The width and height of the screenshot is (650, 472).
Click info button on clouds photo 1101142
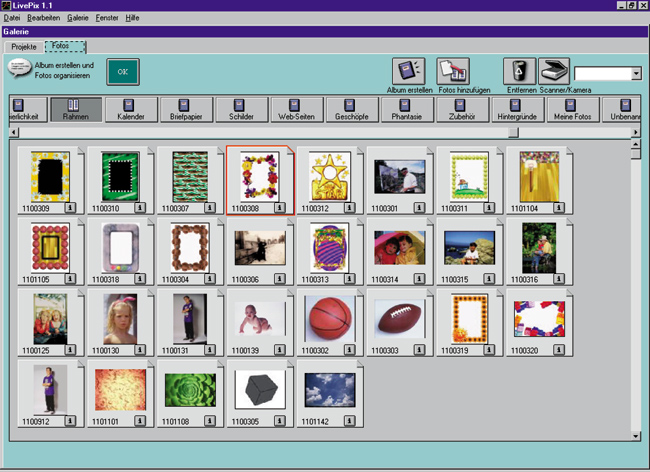tap(350, 424)
